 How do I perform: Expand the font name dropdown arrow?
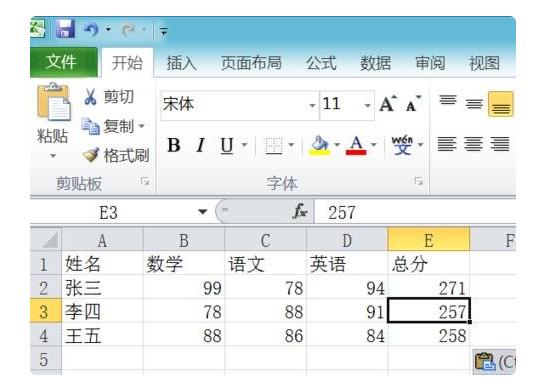click(x=313, y=105)
